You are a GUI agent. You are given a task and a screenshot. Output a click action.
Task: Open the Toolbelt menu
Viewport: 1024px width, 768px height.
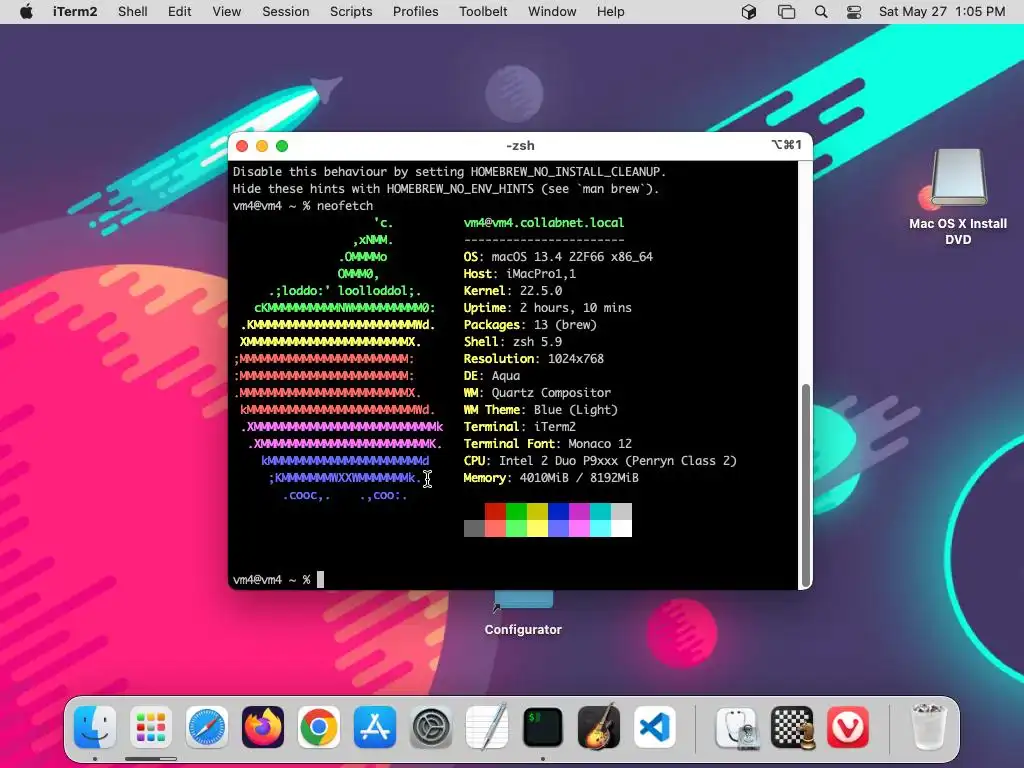[483, 12]
